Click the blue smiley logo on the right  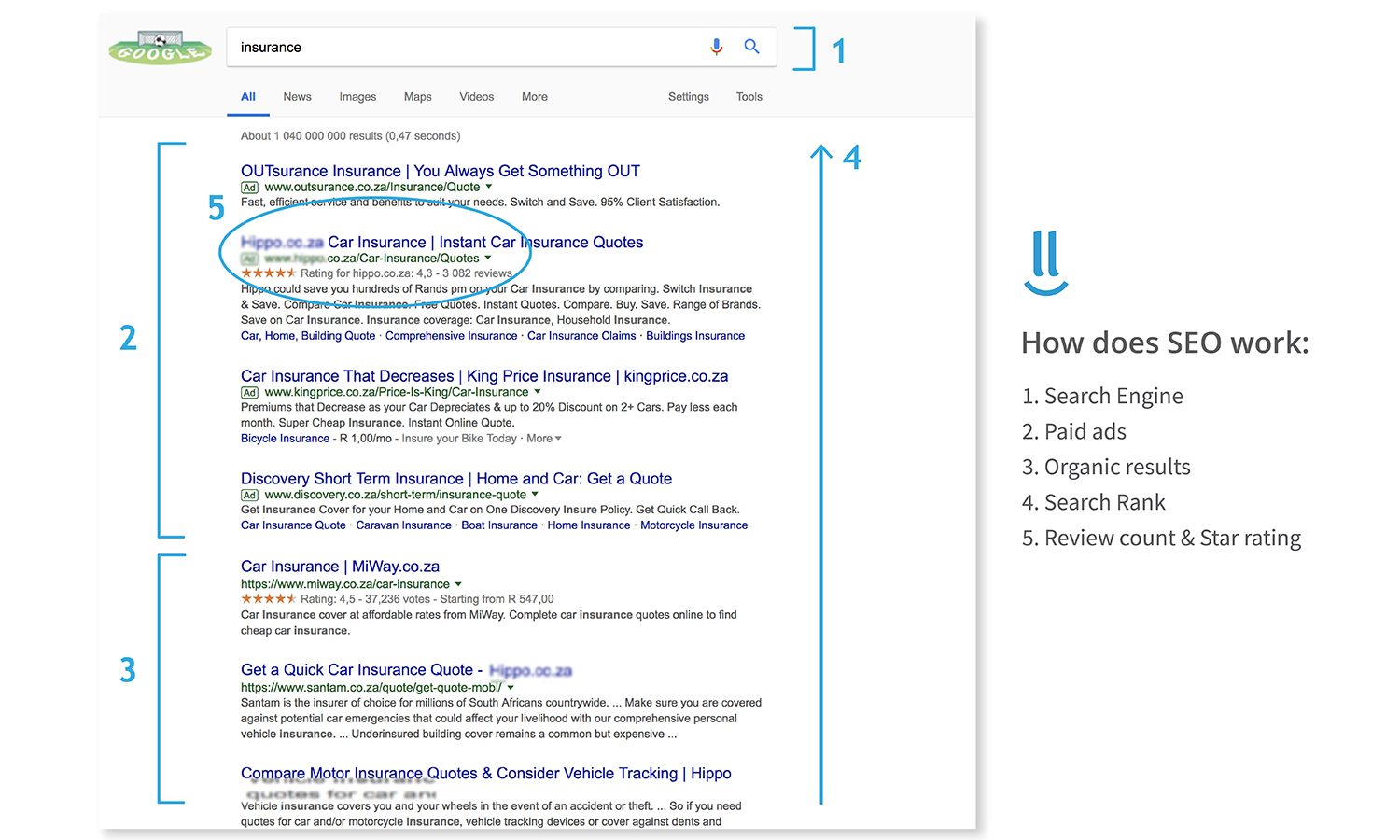(x=1045, y=264)
